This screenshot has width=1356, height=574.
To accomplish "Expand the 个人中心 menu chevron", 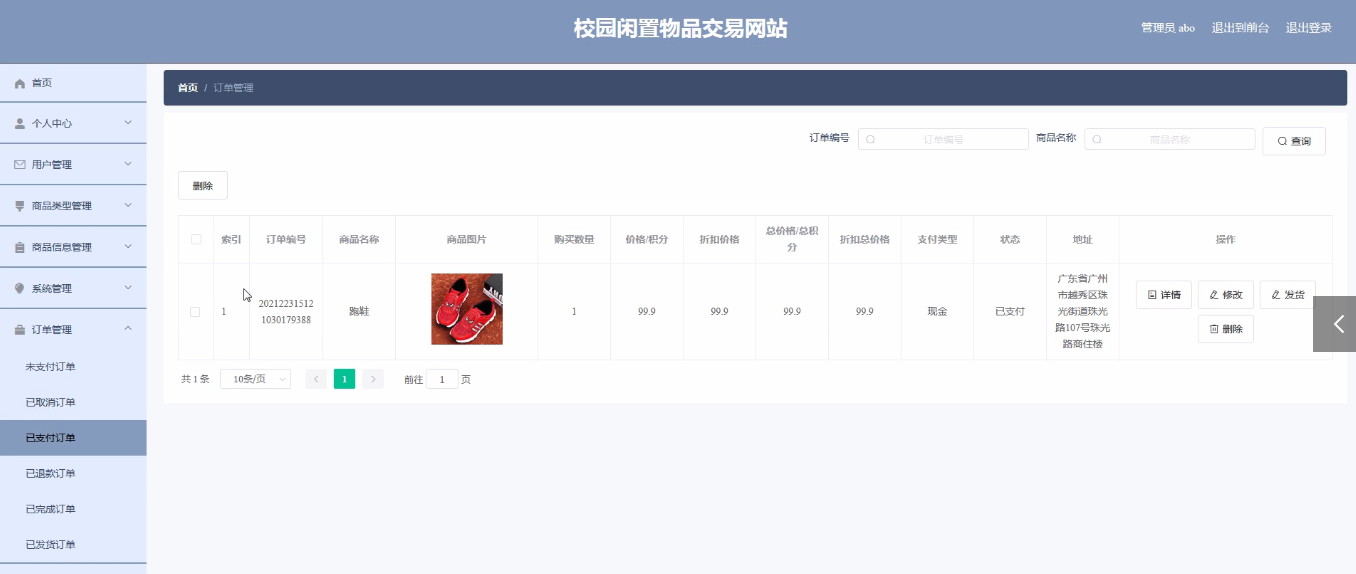I will (x=128, y=123).
